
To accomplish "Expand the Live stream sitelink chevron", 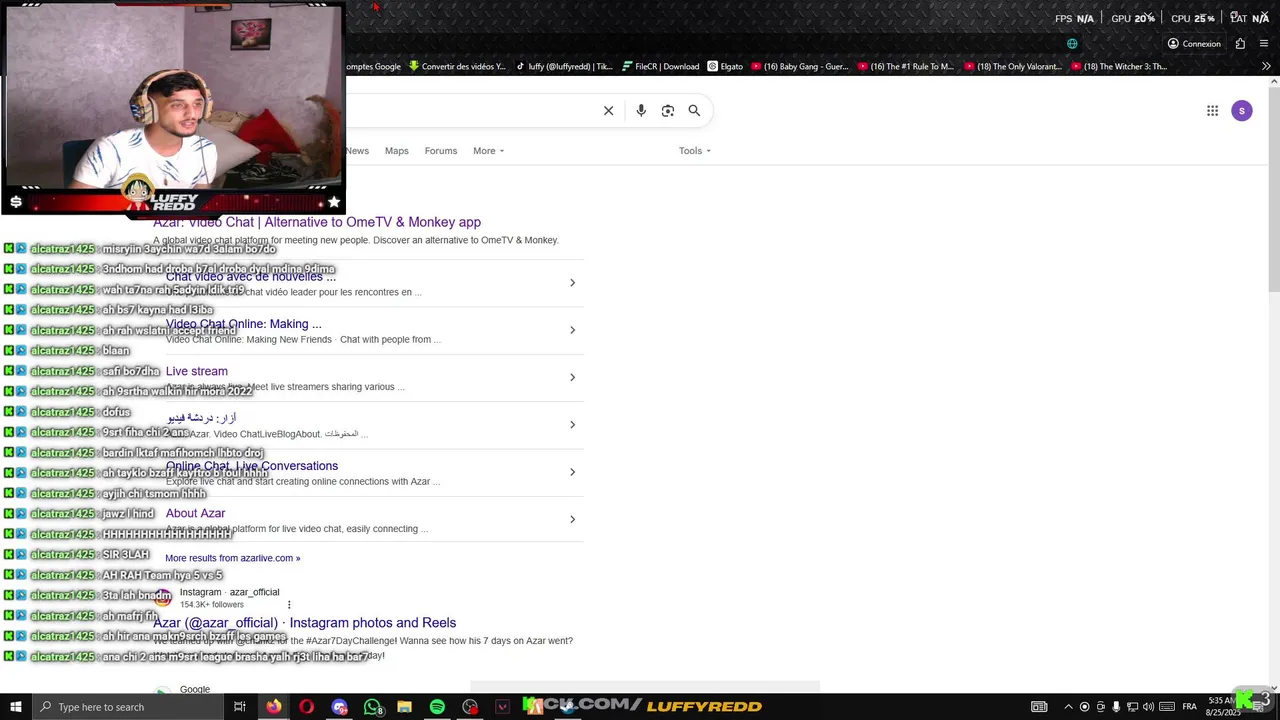I will pos(572,377).
